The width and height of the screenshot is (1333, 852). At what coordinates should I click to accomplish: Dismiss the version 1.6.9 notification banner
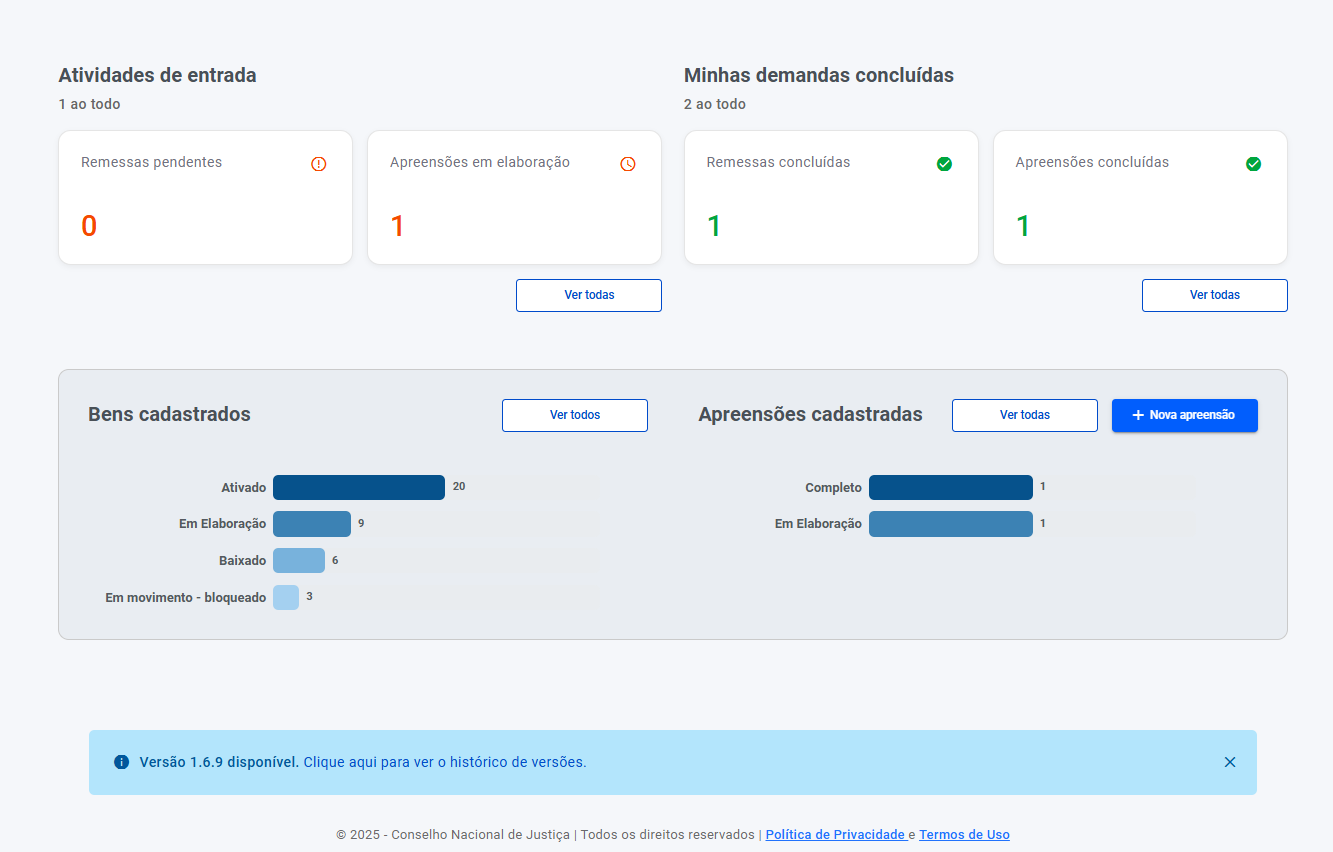point(1230,762)
